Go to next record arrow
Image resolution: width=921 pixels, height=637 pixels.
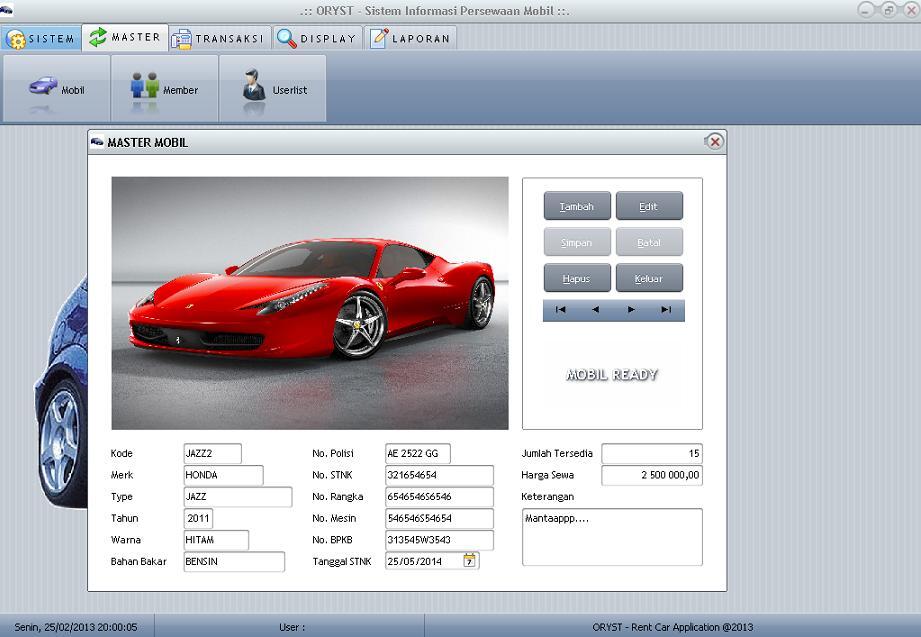[631, 310]
